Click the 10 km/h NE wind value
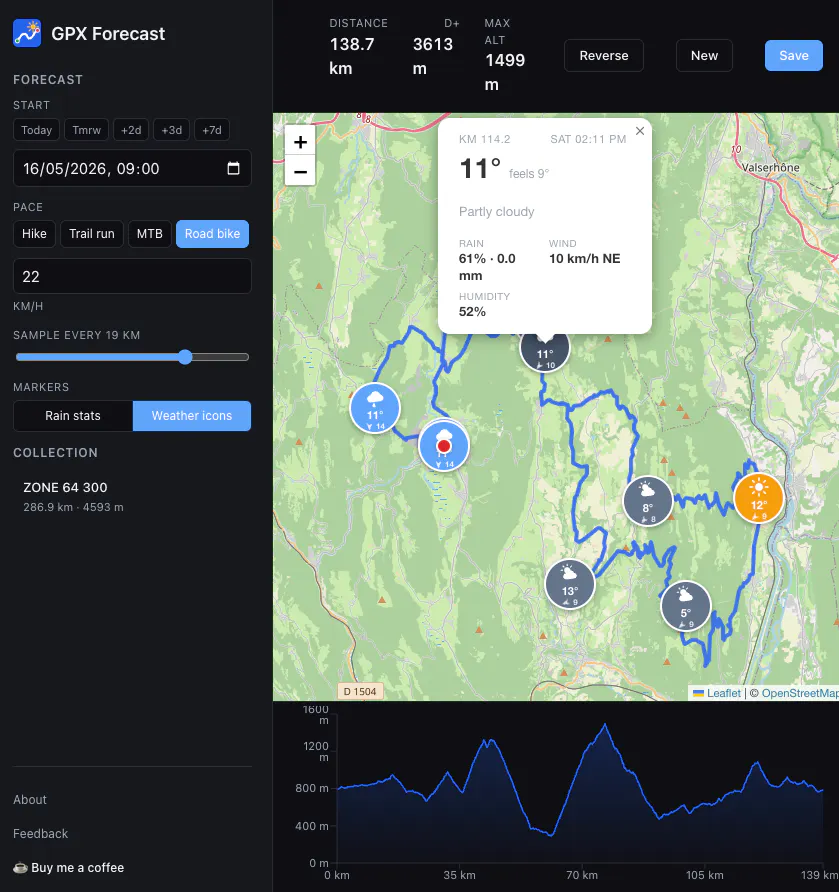This screenshot has width=839, height=892. tap(585, 259)
